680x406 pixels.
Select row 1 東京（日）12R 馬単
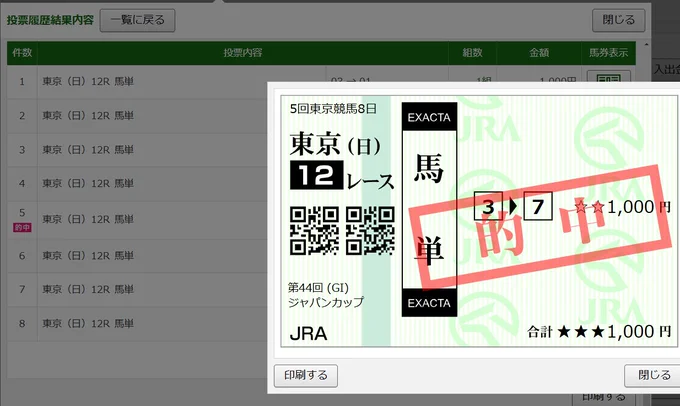88,82
